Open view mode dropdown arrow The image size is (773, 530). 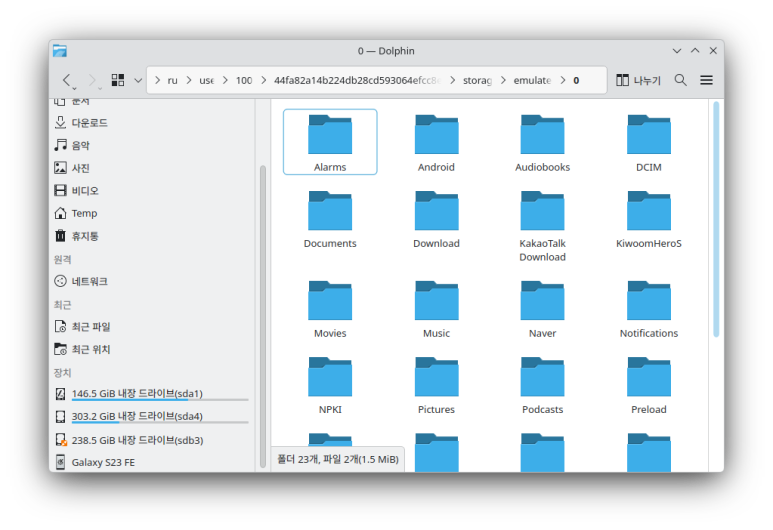138,80
